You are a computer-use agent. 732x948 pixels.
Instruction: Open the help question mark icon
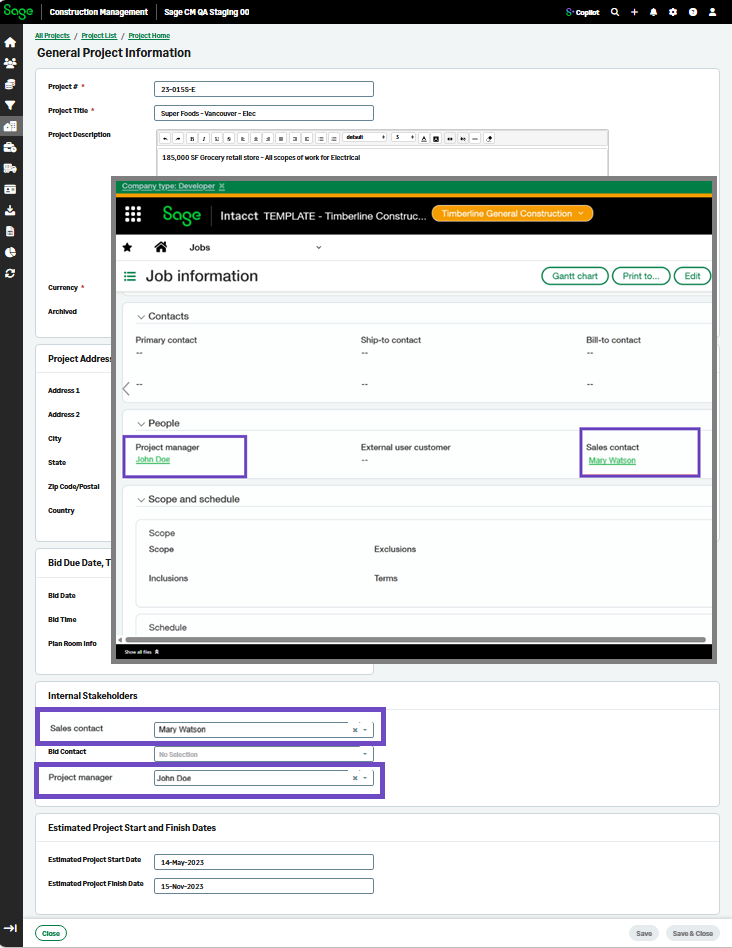(x=693, y=12)
